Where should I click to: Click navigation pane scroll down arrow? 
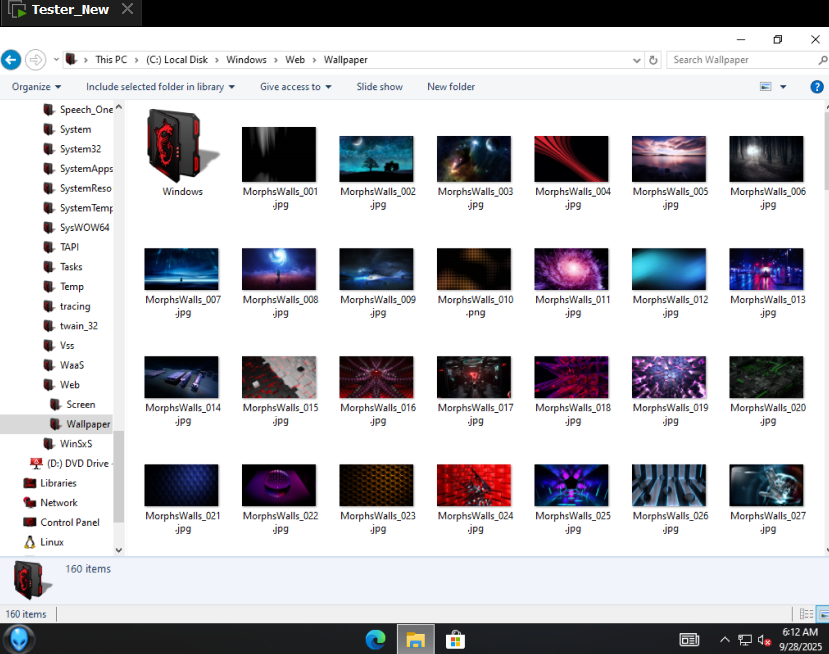point(119,550)
